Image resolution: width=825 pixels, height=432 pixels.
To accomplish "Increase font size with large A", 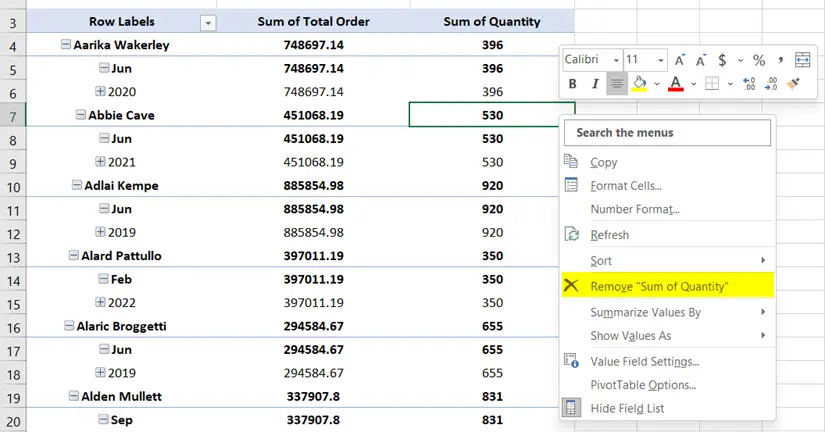I will (x=680, y=60).
